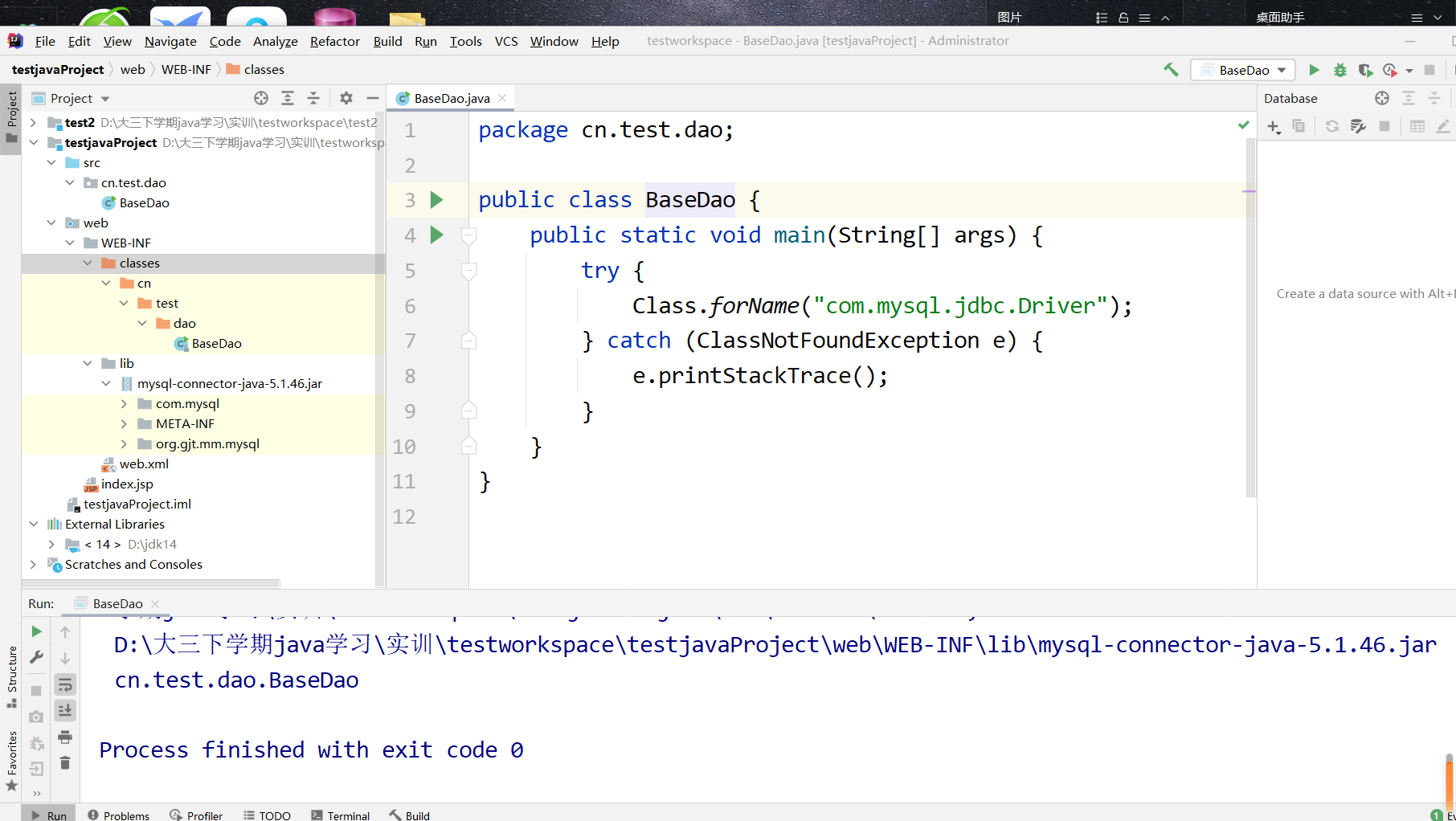Click Expand All icon in Database panel
Viewport: 1456px width, 821px height.
coord(1409,98)
